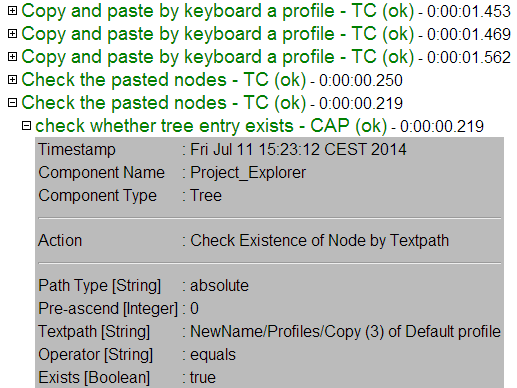Click the Exists Boolean value true
The height and width of the screenshot is (388, 517).
(203, 378)
